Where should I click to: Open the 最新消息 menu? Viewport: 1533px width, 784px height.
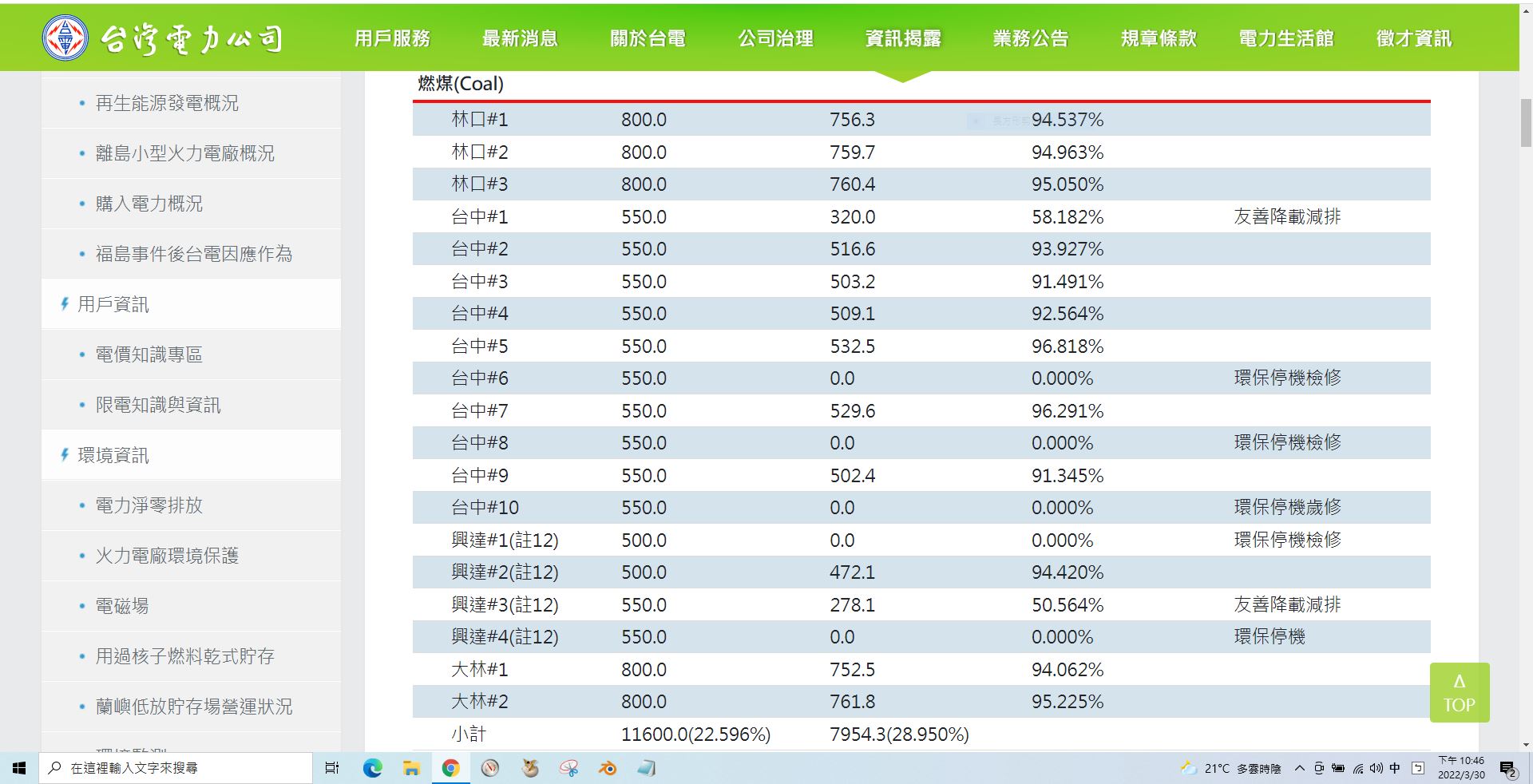tap(520, 38)
